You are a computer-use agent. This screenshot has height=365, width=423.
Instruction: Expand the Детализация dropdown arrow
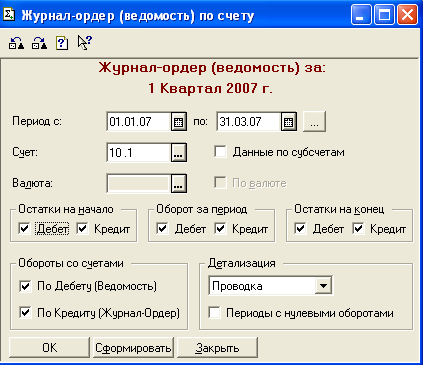point(323,286)
